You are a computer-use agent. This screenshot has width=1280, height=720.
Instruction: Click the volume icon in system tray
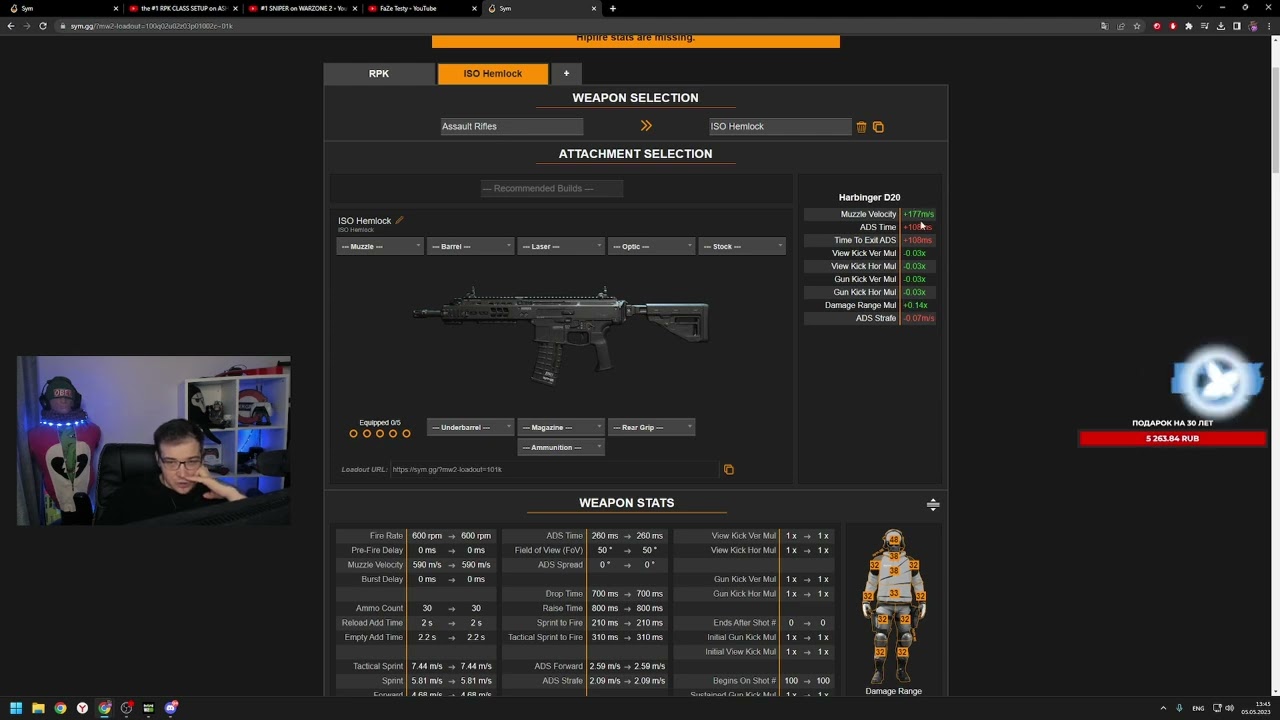point(1229,708)
